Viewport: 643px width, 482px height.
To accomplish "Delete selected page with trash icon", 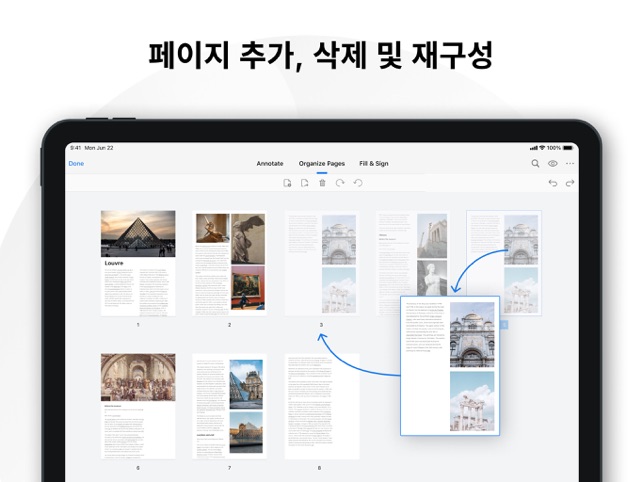I will (322, 183).
